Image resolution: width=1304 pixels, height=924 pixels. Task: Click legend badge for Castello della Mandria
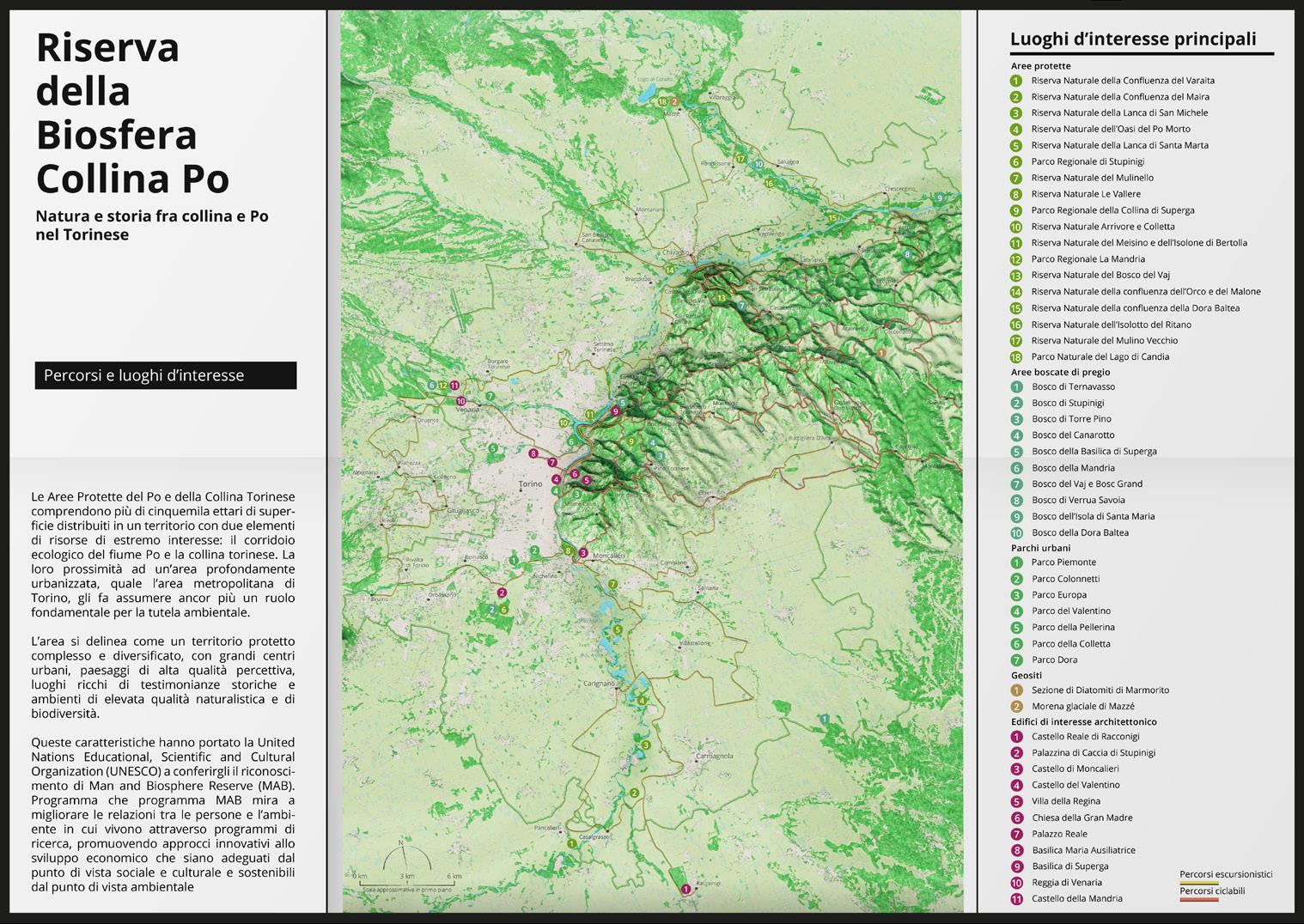pyautogui.click(x=1017, y=899)
